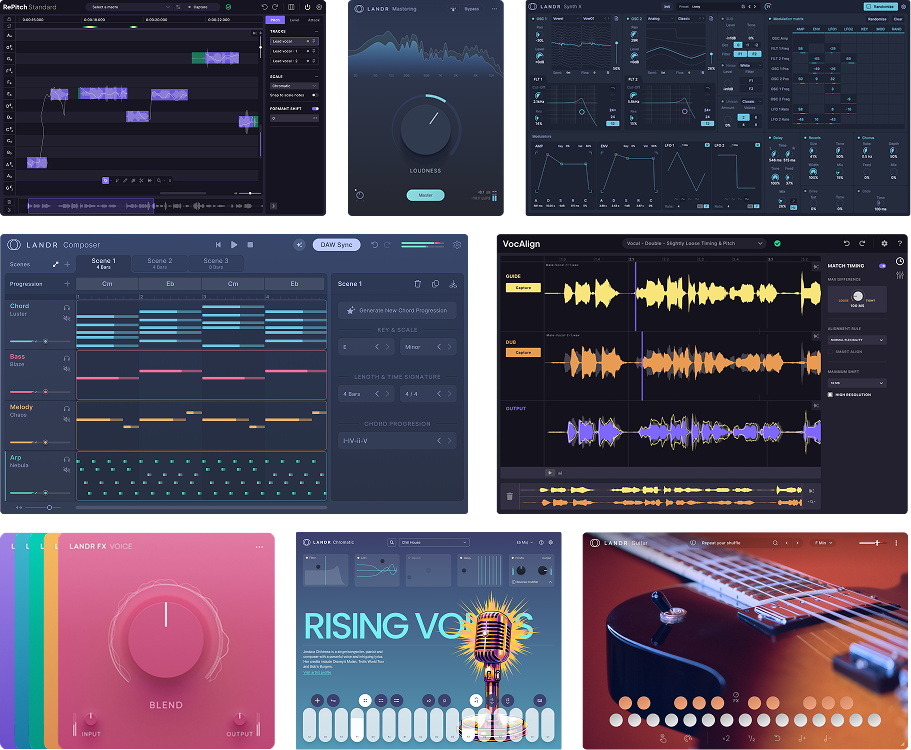Click Guide Capture button in VocAlign
Screen dimensions: 911x750
(523, 288)
